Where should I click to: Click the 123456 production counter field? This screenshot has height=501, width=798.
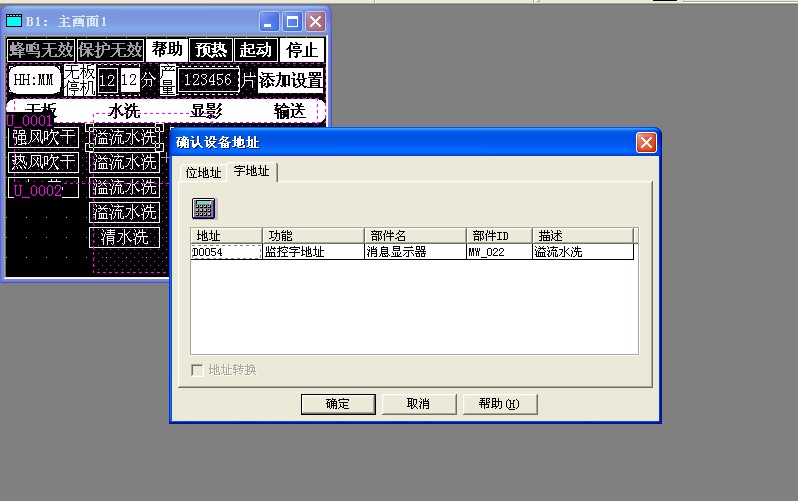point(209,80)
